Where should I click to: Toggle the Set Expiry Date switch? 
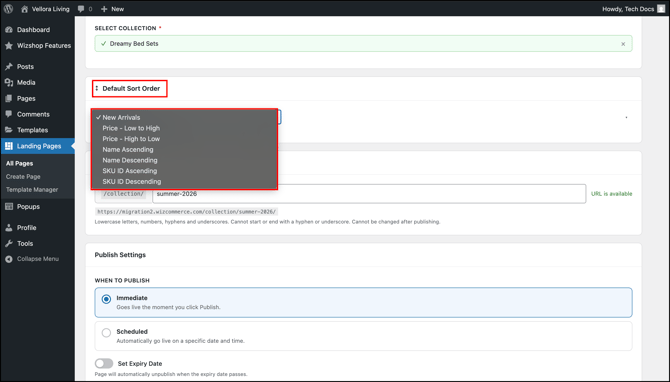(x=104, y=364)
